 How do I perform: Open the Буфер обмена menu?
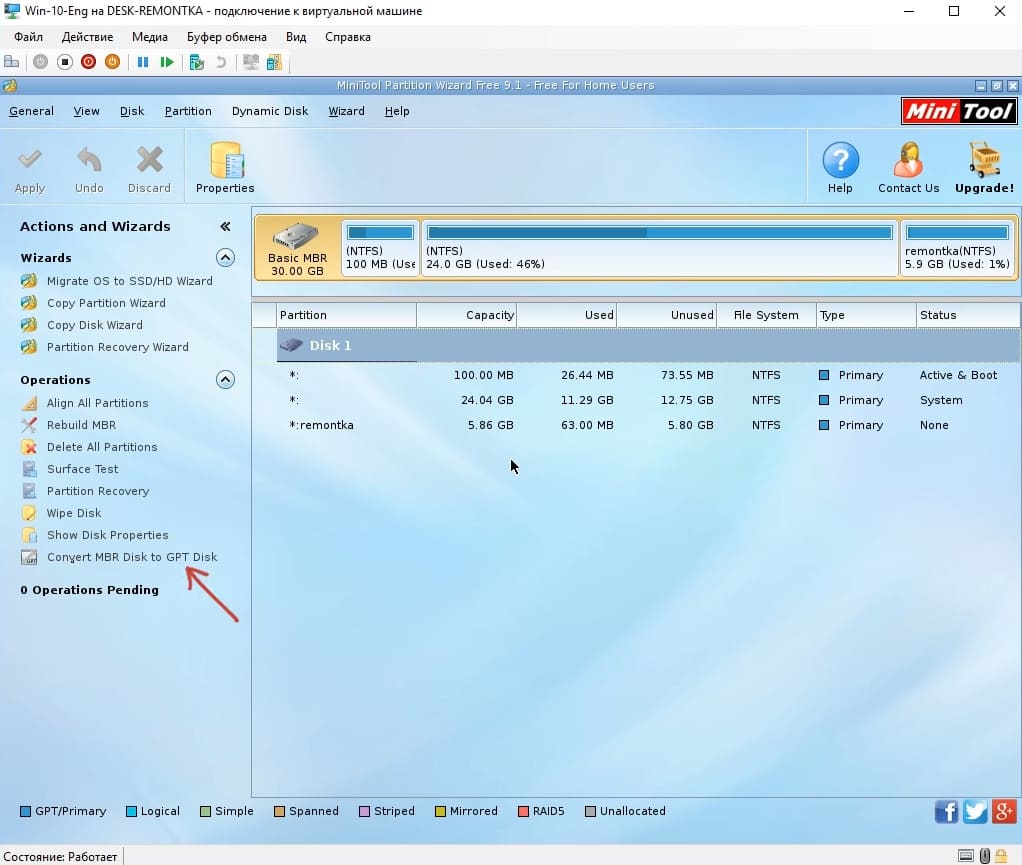tap(227, 37)
